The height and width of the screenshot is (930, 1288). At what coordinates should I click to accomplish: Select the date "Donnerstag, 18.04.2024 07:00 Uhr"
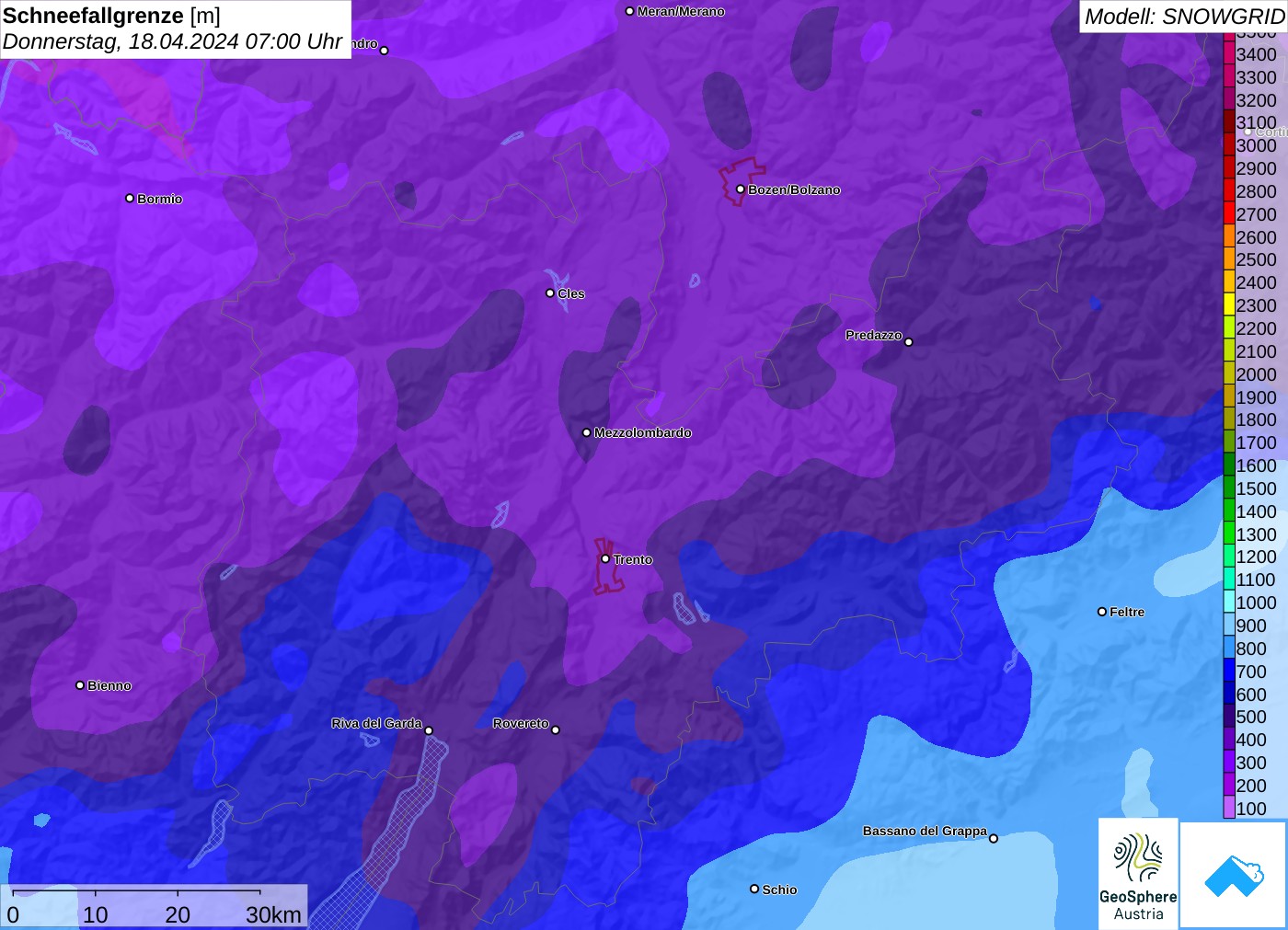click(x=173, y=41)
